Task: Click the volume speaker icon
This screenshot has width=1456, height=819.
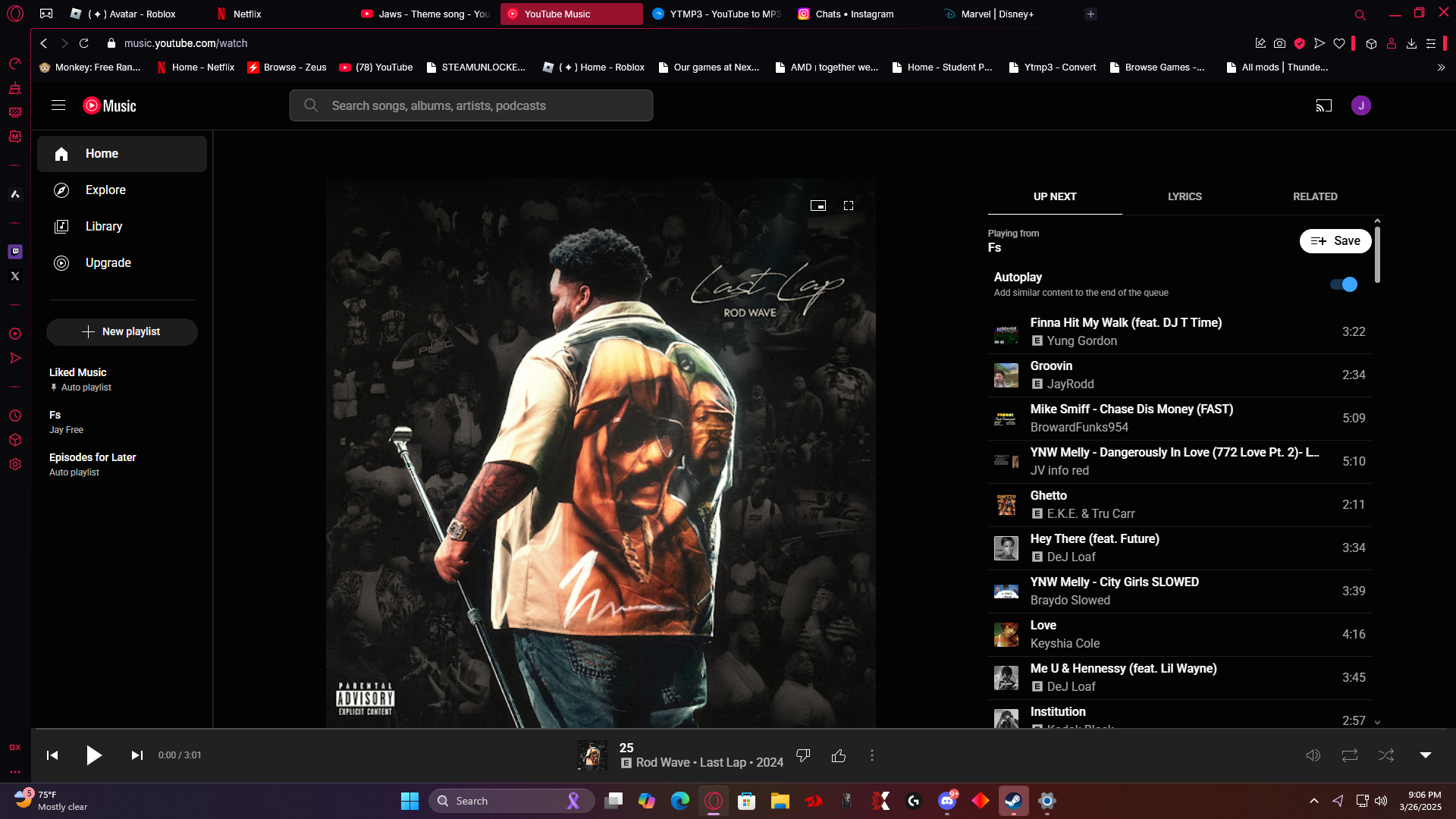Action: tap(1313, 755)
